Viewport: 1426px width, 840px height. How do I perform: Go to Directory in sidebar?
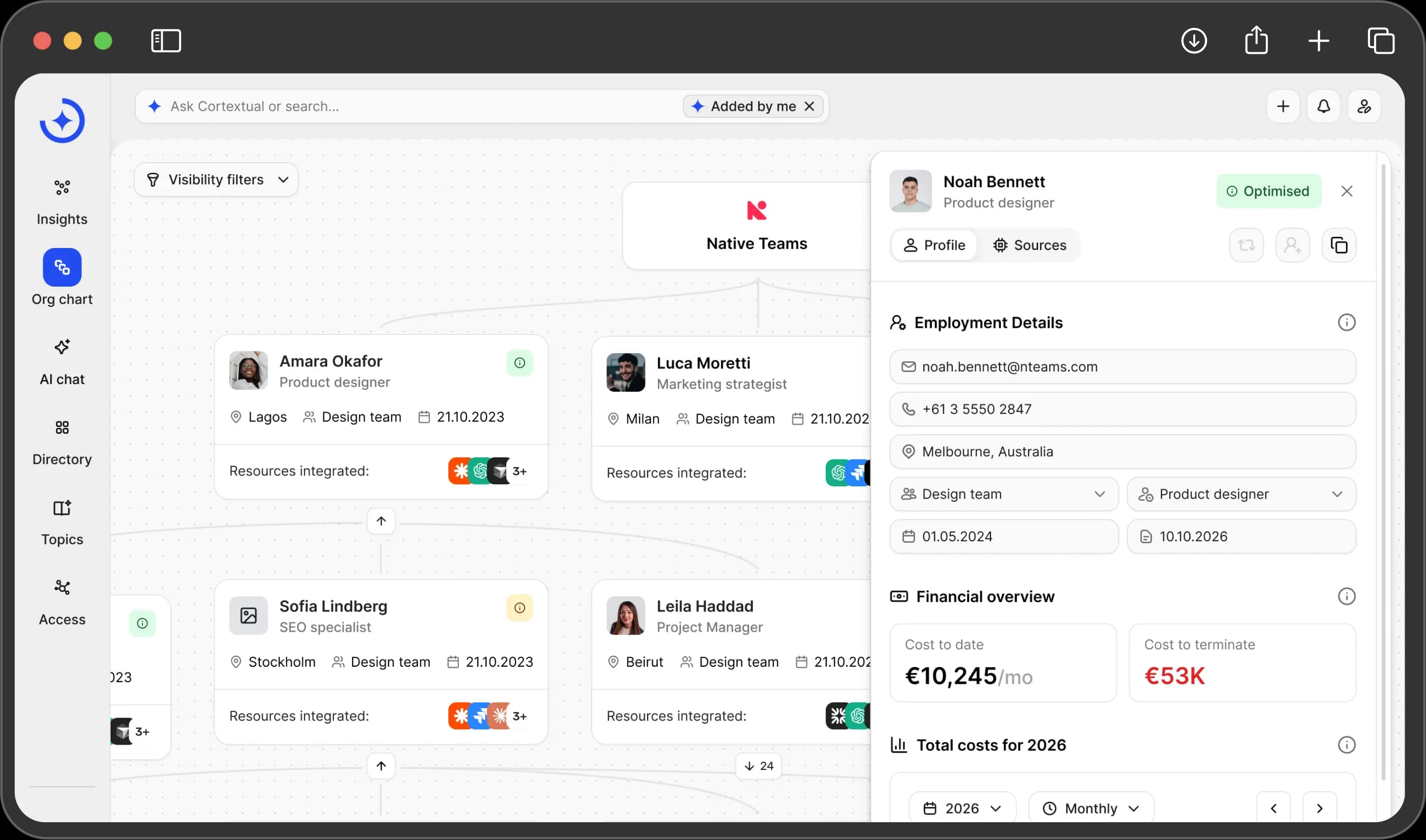point(62,443)
